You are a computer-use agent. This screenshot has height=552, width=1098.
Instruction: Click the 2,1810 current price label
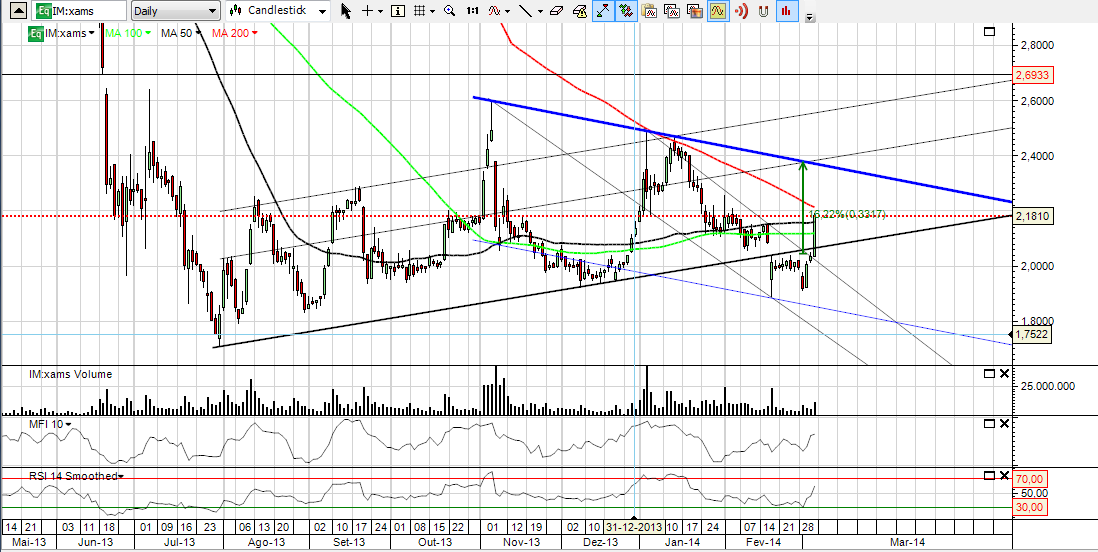pos(1034,216)
